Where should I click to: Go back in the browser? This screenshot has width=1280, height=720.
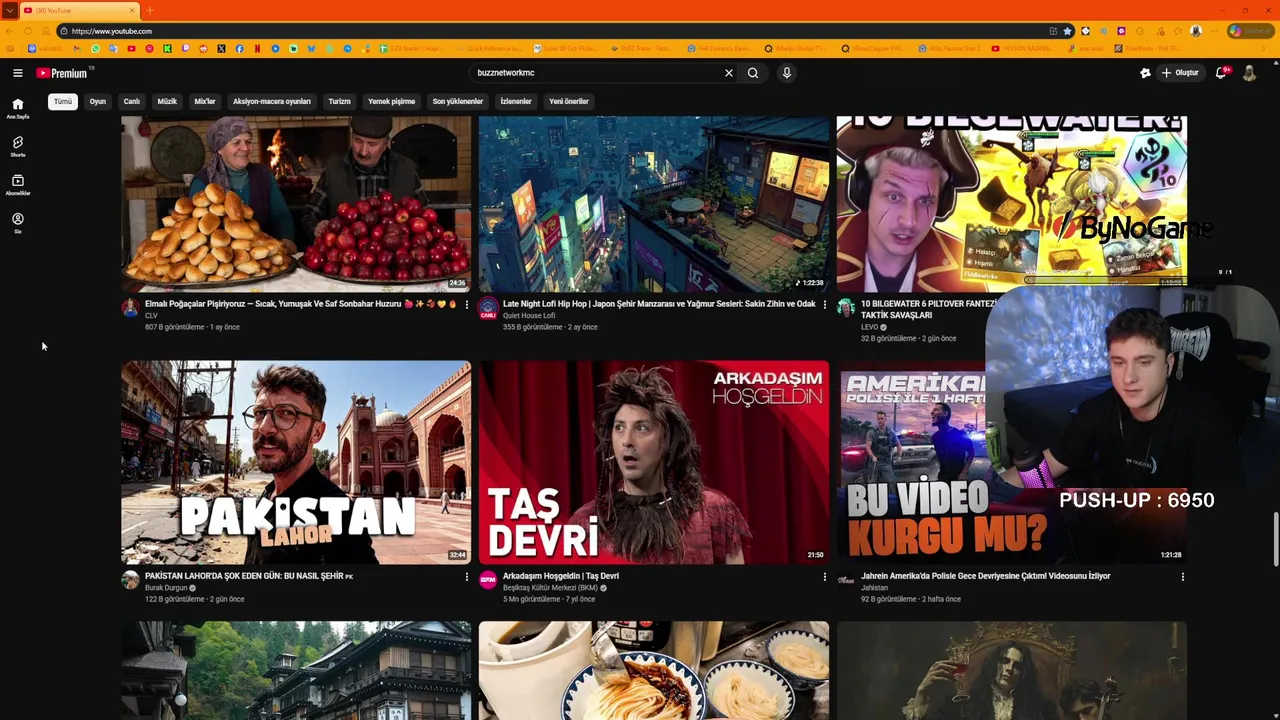(9, 31)
